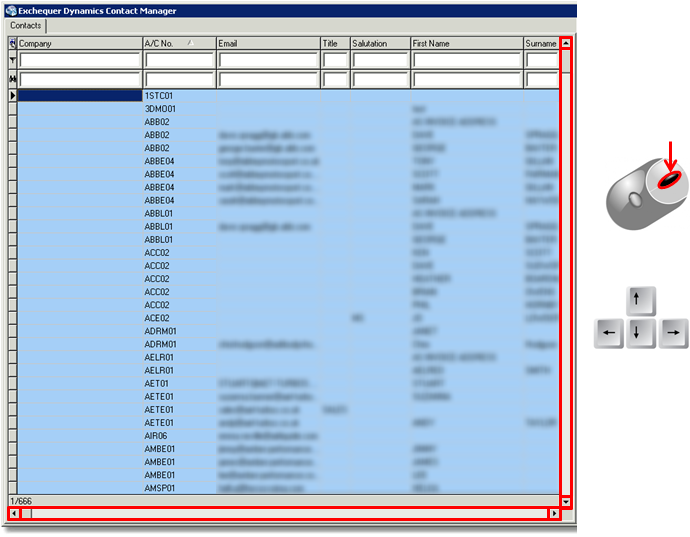Select the AIR06 account cell

(180, 436)
